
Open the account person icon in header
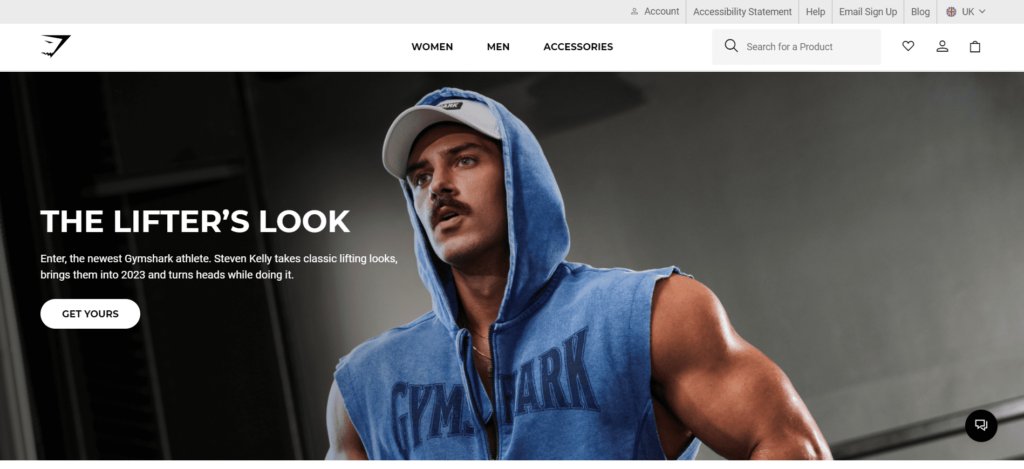click(x=942, y=46)
